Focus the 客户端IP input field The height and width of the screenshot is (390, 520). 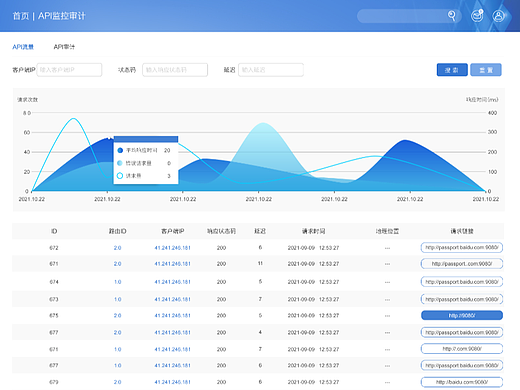coord(69,70)
